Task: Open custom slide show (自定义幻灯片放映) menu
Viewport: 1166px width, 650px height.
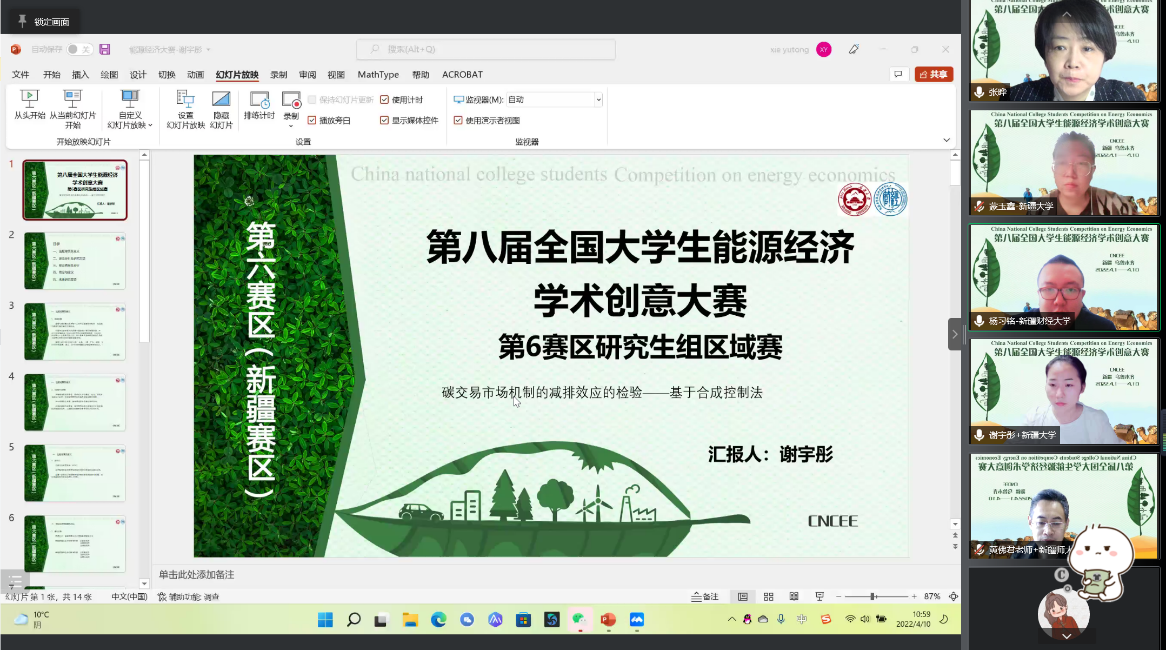Action: pyautogui.click(x=129, y=109)
